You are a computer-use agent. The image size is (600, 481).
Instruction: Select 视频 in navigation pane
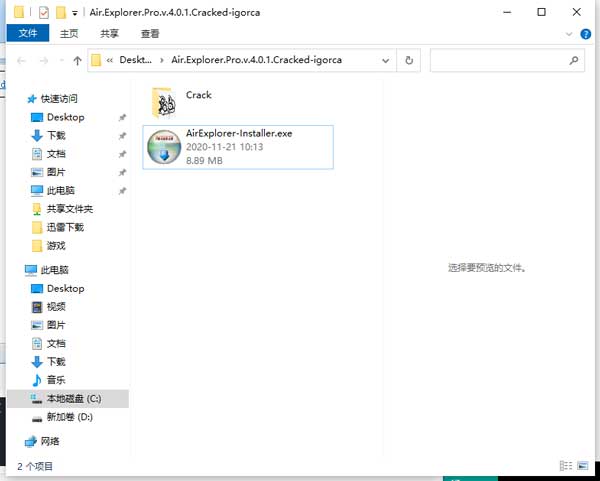(56, 307)
